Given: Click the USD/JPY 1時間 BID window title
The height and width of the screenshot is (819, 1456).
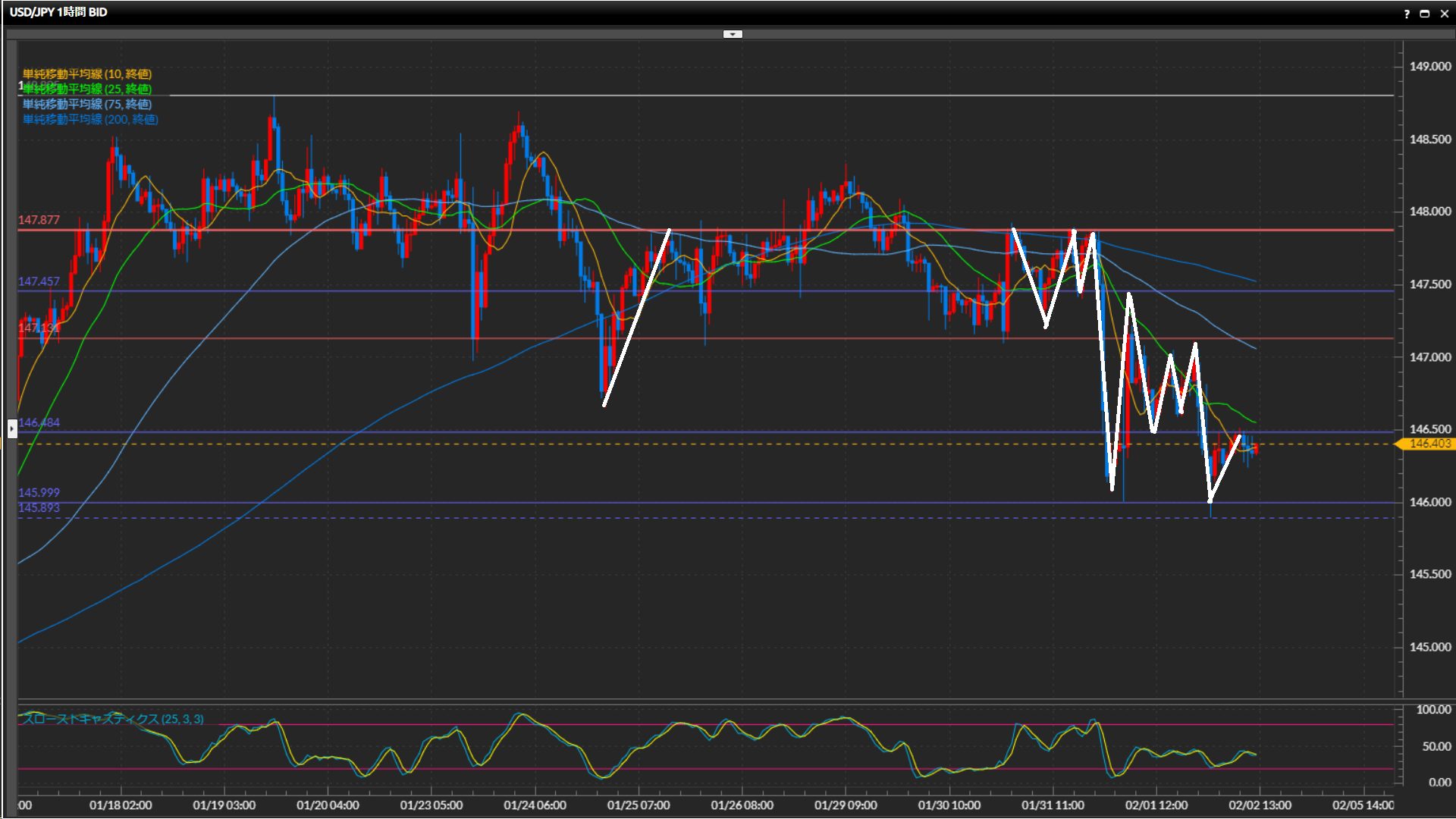Looking at the screenshot, I should tap(58, 12).
